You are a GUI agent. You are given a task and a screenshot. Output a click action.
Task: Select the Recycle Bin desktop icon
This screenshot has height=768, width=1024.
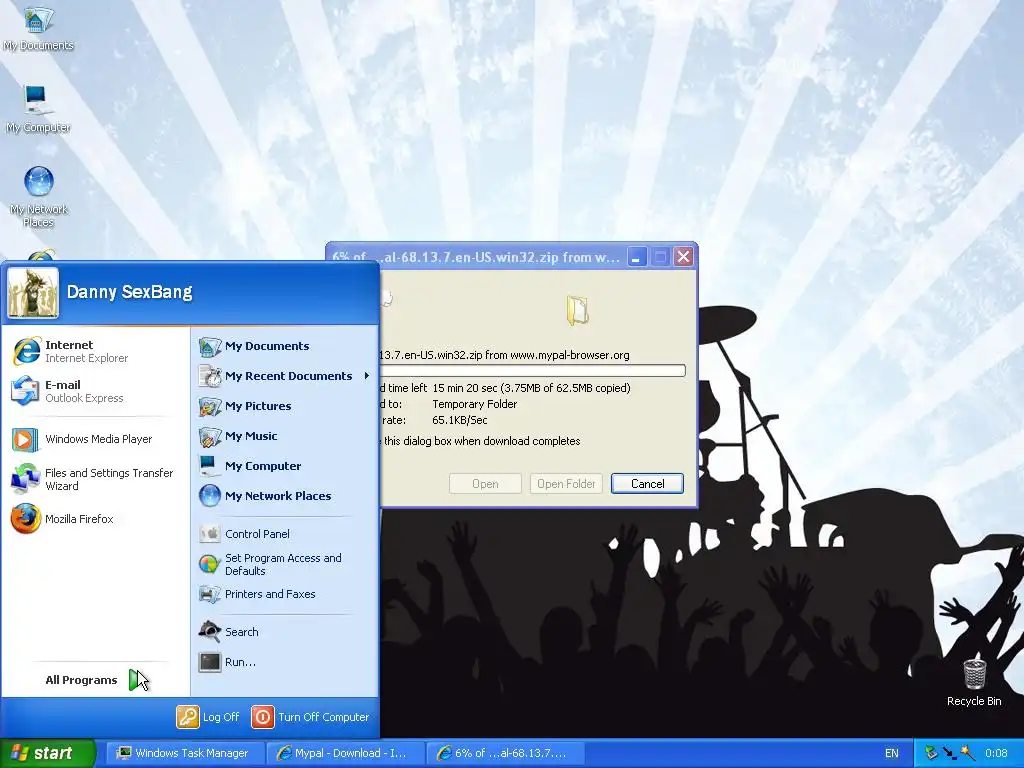click(x=974, y=682)
